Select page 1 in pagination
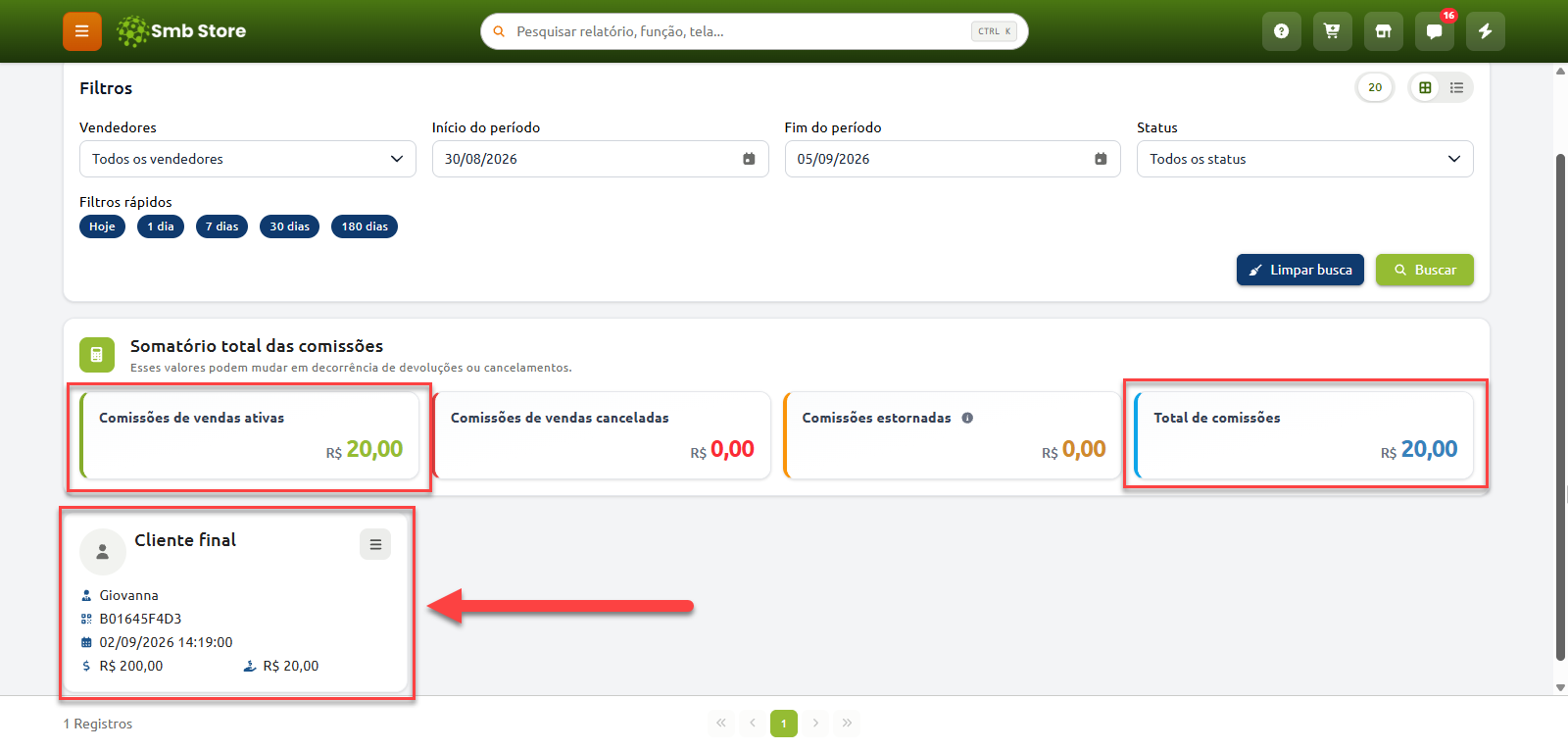The height and width of the screenshot is (750, 1568). tap(784, 724)
